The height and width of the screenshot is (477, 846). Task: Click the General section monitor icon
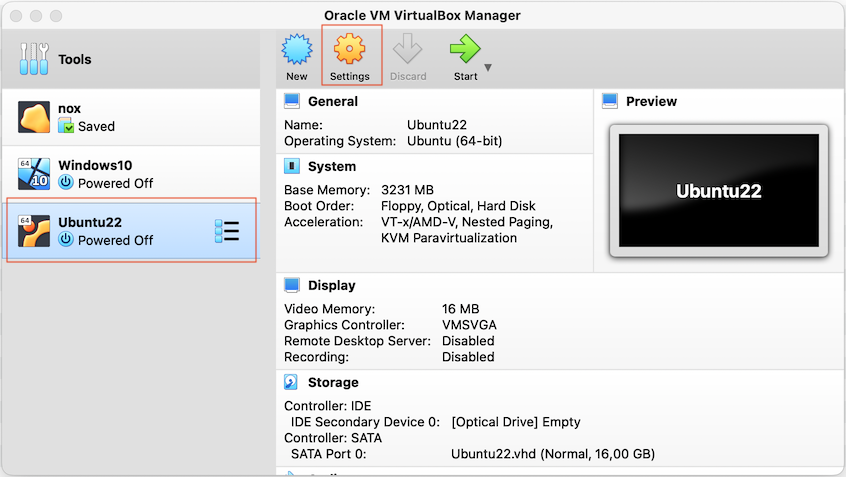(292, 101)
